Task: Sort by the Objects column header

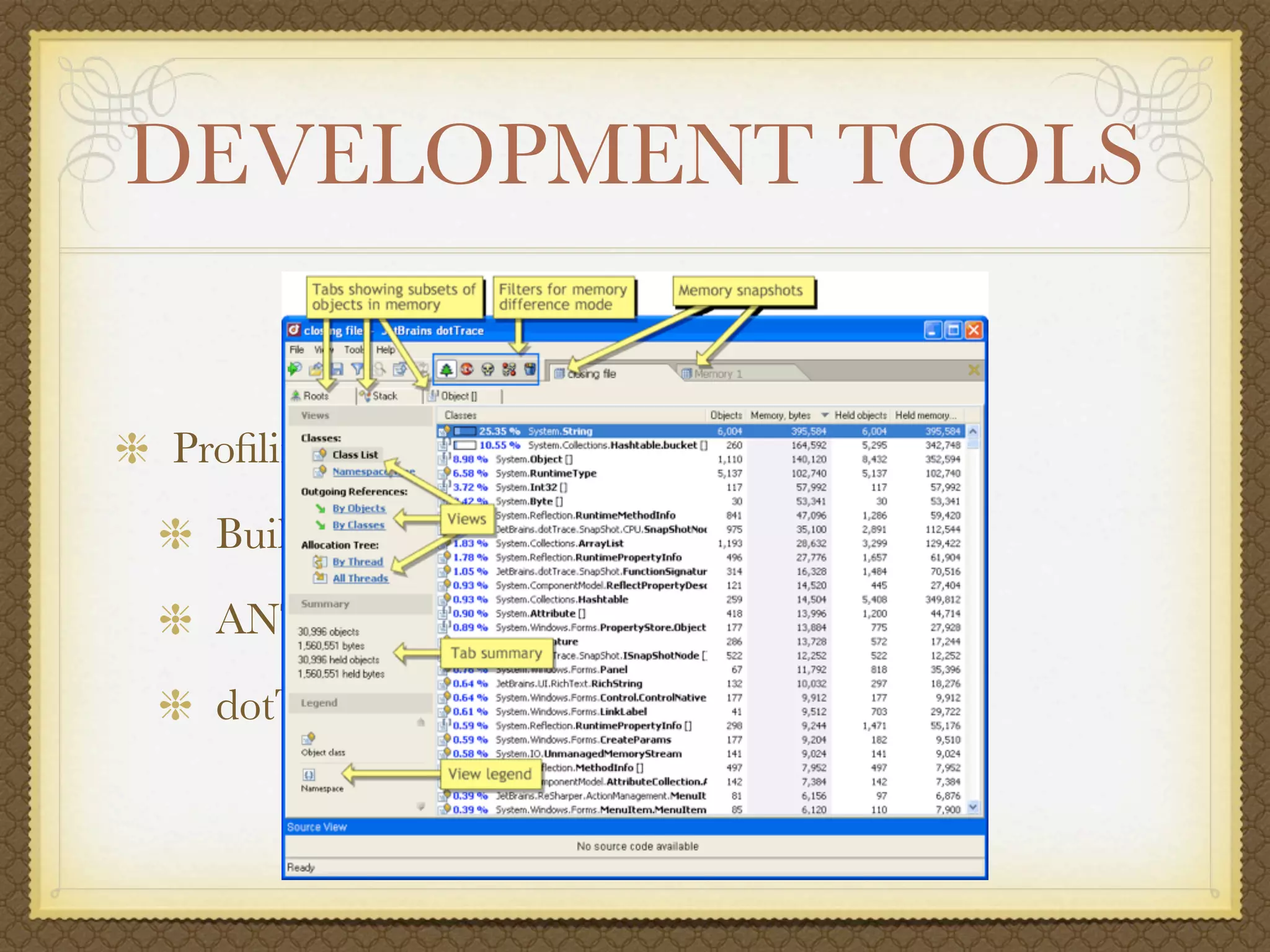Action: click(x=726, y=415)
